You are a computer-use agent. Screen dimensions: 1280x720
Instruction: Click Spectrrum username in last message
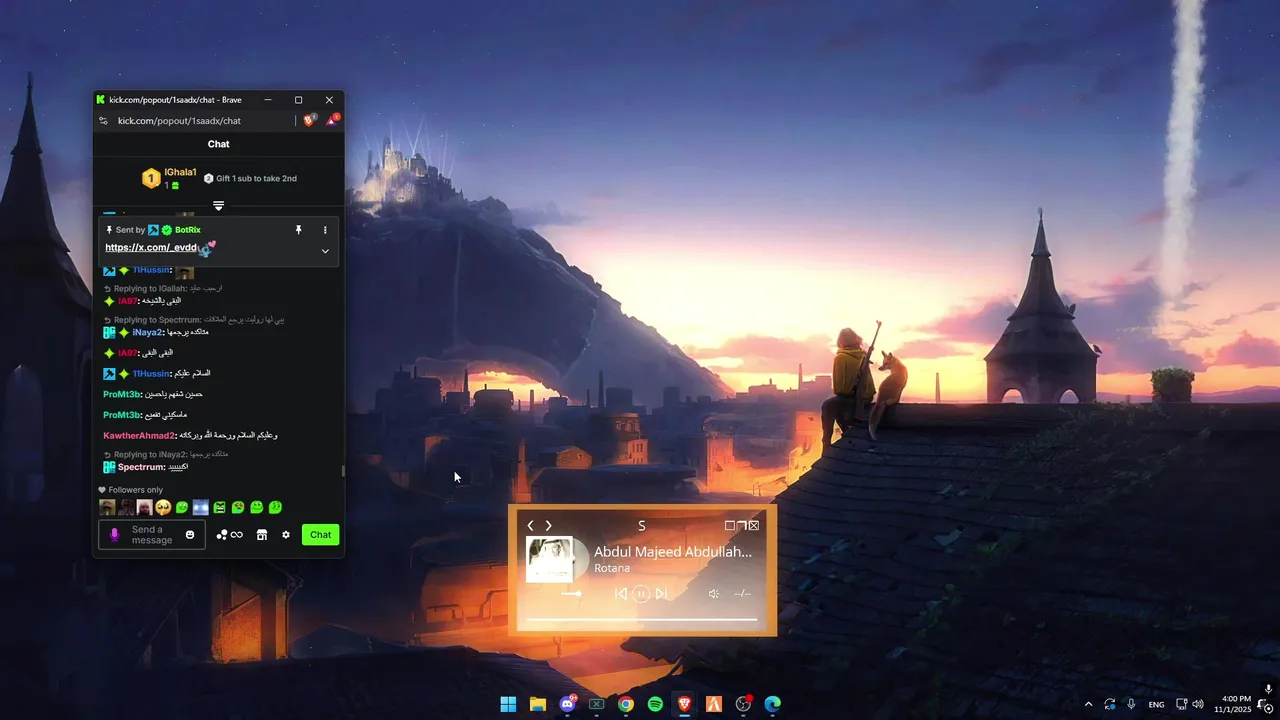pos(142,467)
